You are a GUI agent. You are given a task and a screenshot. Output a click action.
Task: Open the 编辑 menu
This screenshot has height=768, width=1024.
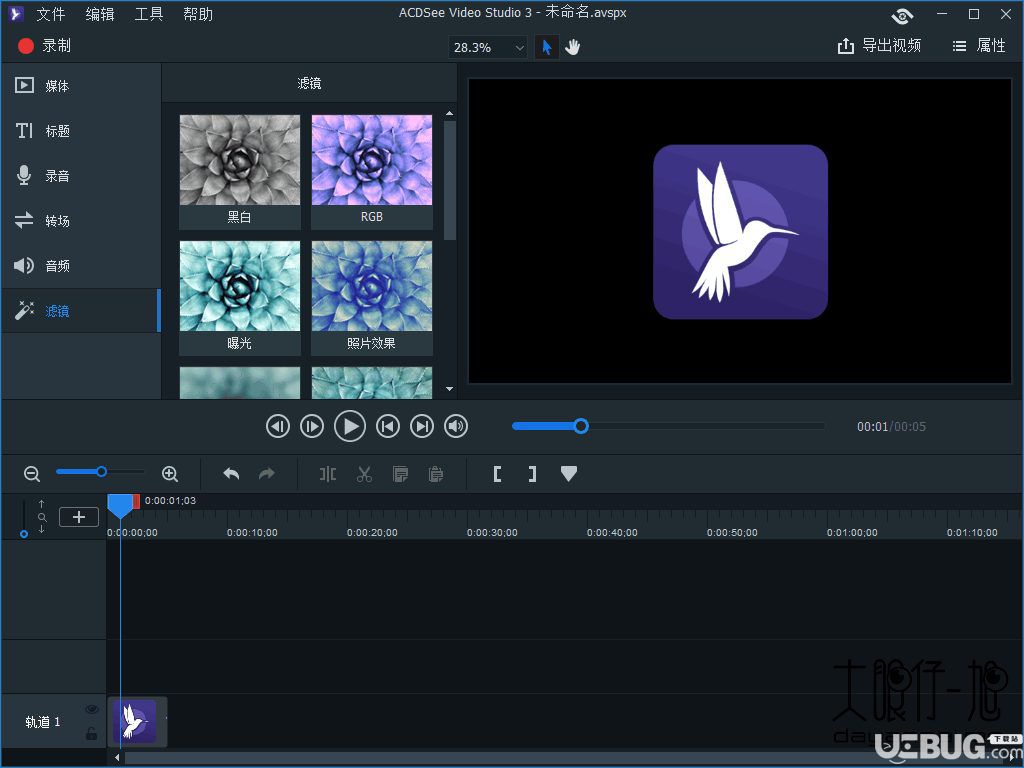click(x=99, y=14)
